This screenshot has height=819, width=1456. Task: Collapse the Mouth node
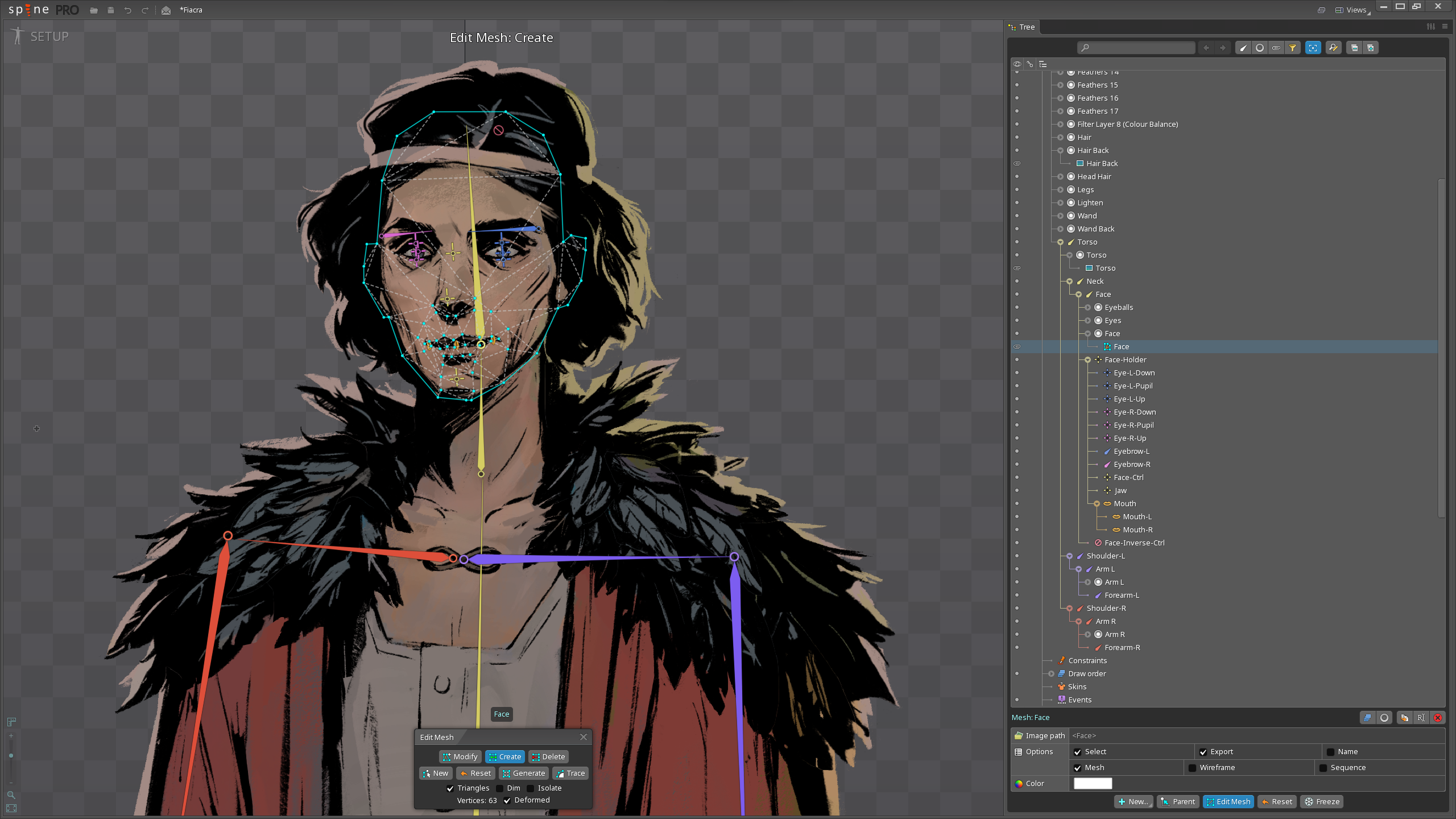click(x=1097, y=504)
